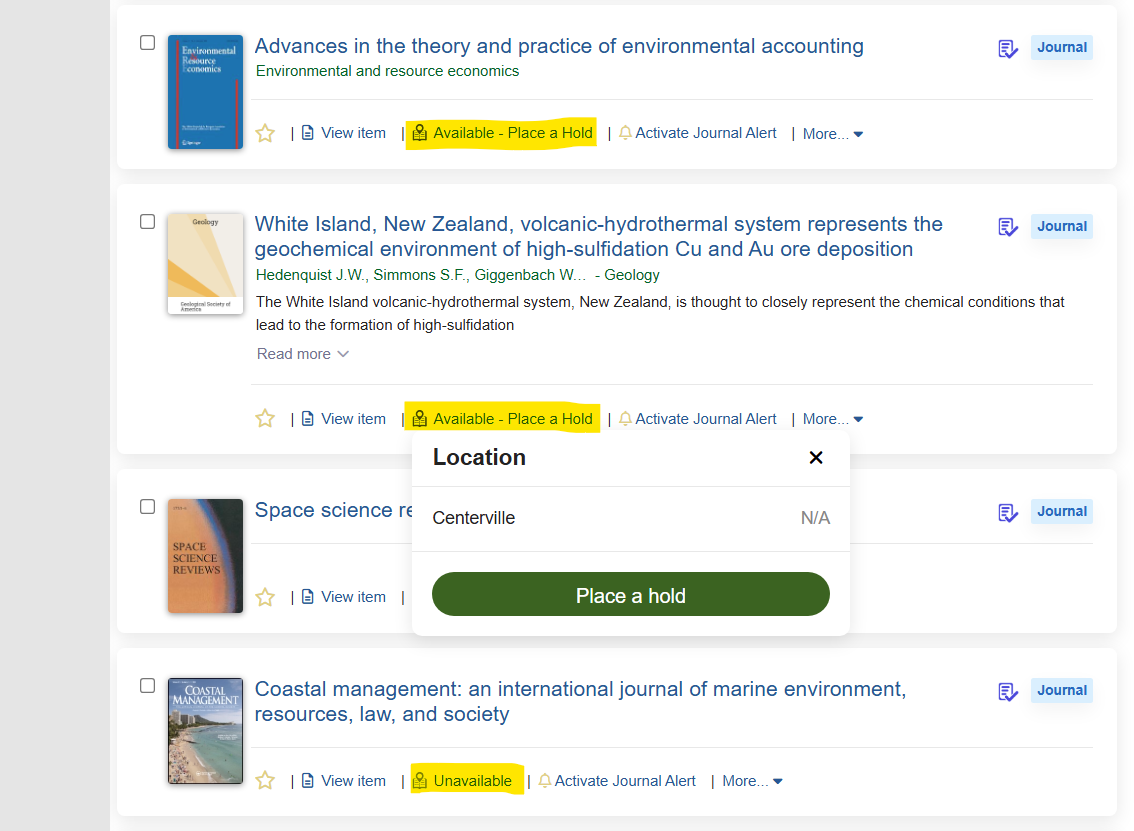Expand More menu for environmental accounting result
This screenshot has height=831, width=1134.
[x=832, y=134]
